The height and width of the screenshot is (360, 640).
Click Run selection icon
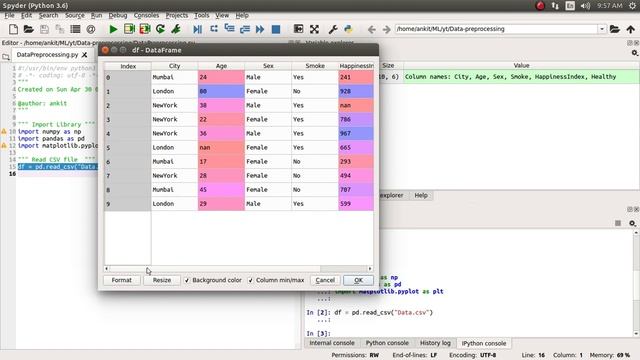[176, 29]
